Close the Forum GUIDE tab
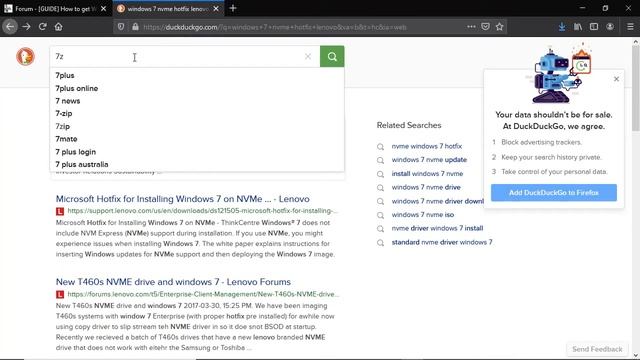This screenshot has height=360, width=640. point(104,9)
